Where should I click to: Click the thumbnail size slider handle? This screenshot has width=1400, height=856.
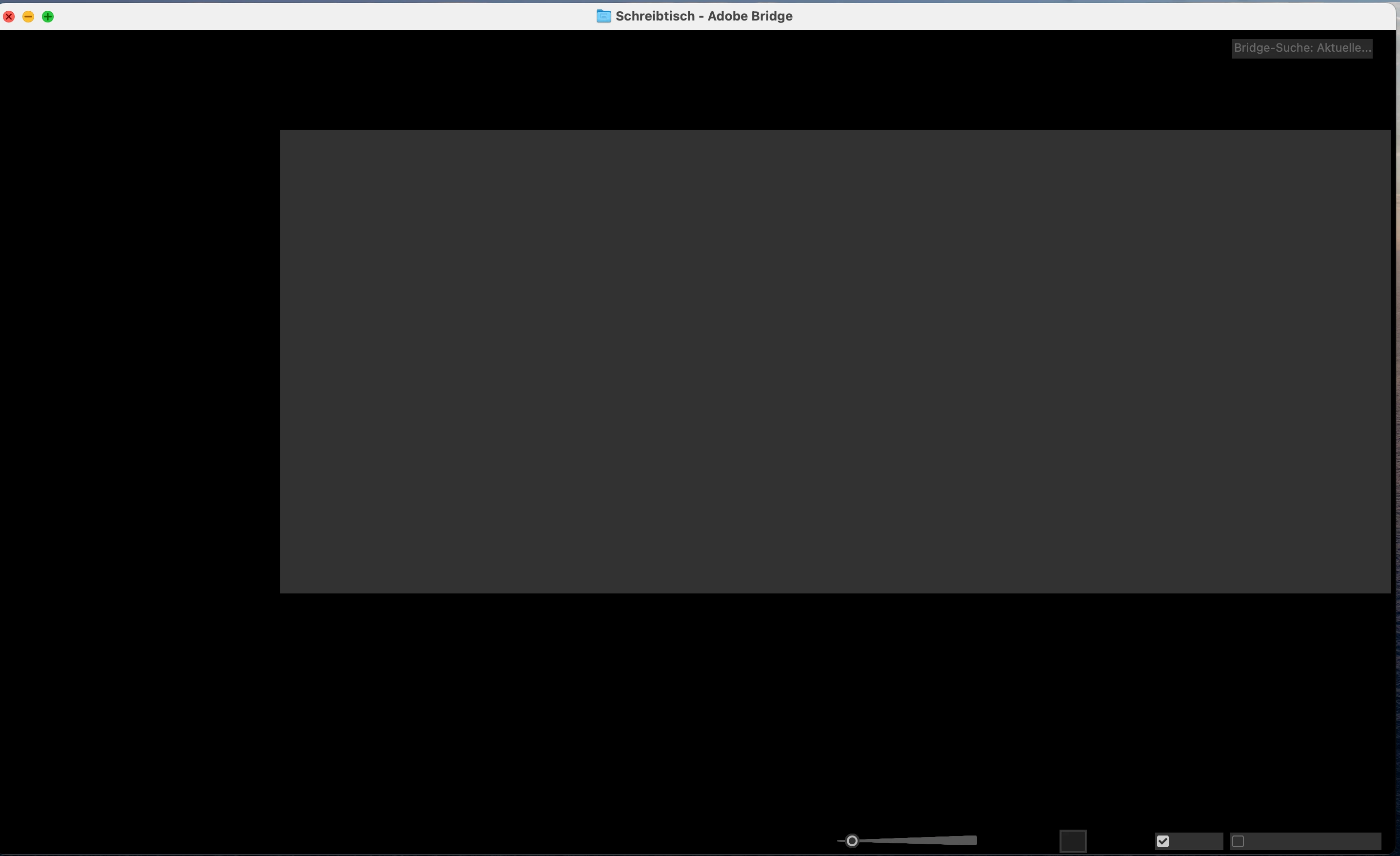click(x=852, y=841)
